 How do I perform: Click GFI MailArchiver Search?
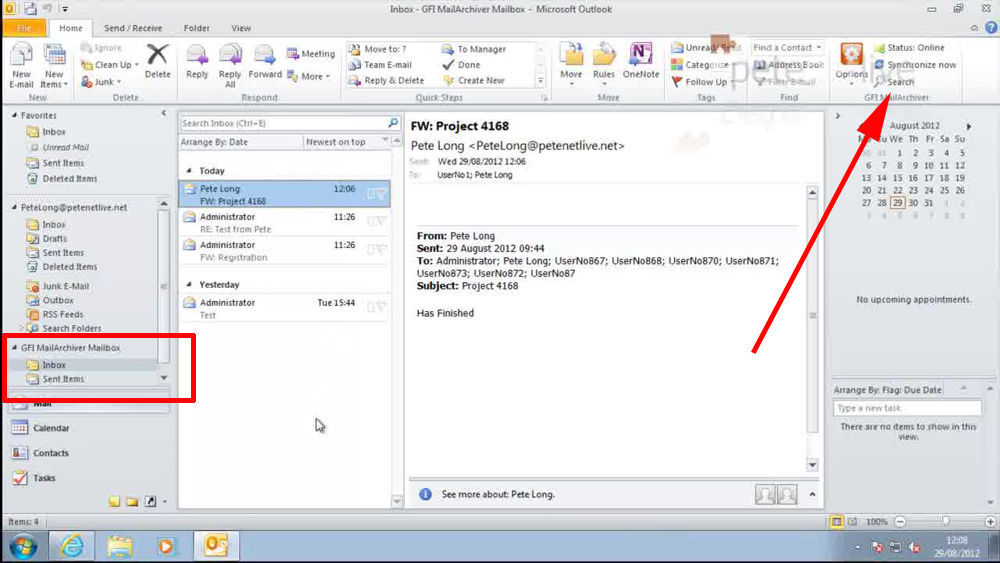tap(894, 82)
